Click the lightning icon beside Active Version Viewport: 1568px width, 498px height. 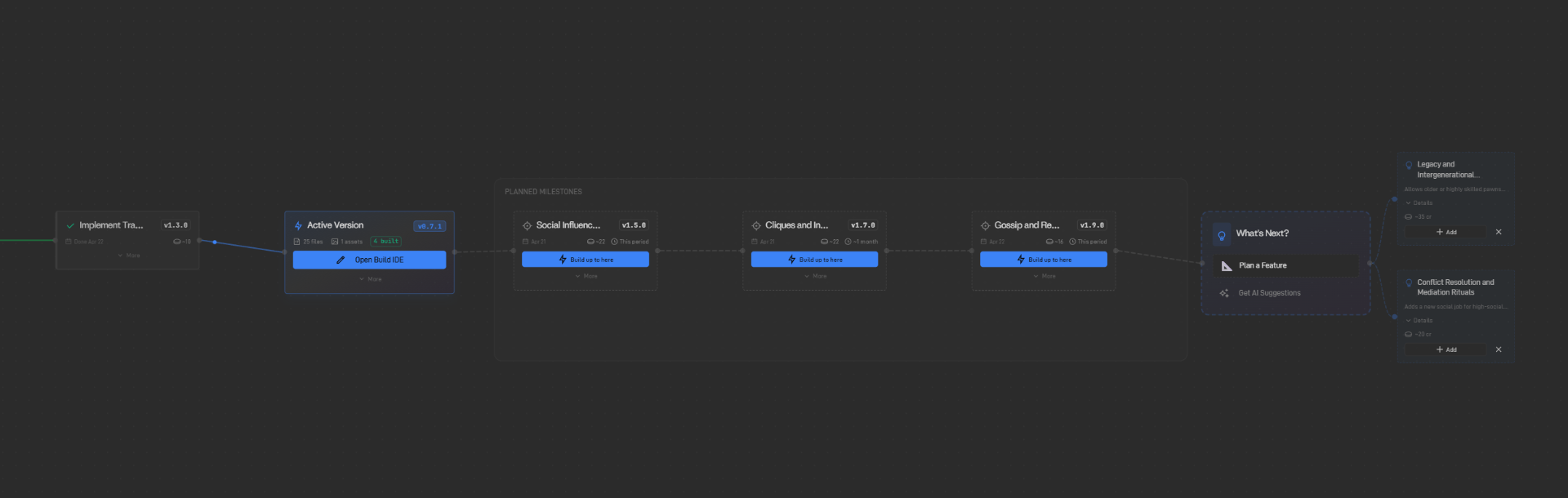pos(298,225)
